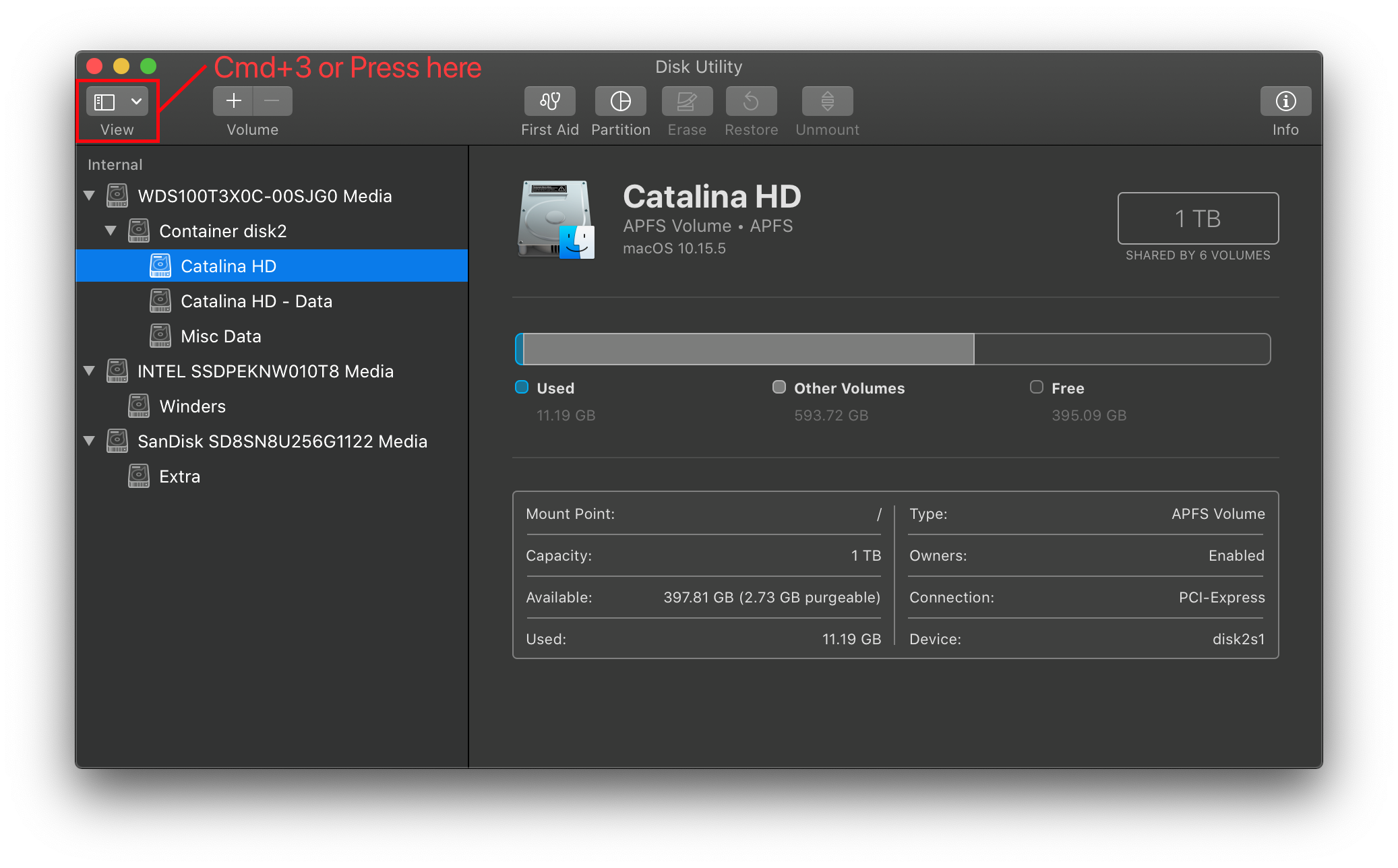Screen dimensions: 1398x868
Task: Open the Partition tool
Action: (620, 102)
